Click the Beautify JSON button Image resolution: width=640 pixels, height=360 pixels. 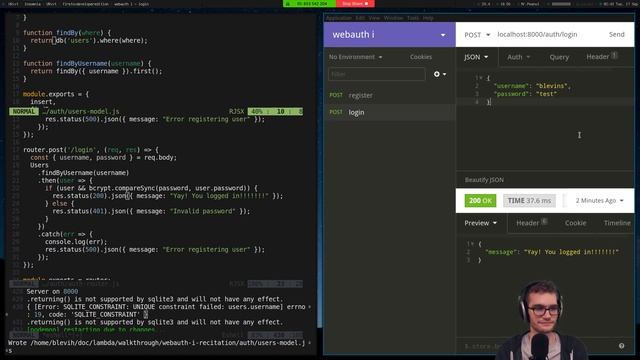[484, 180]
